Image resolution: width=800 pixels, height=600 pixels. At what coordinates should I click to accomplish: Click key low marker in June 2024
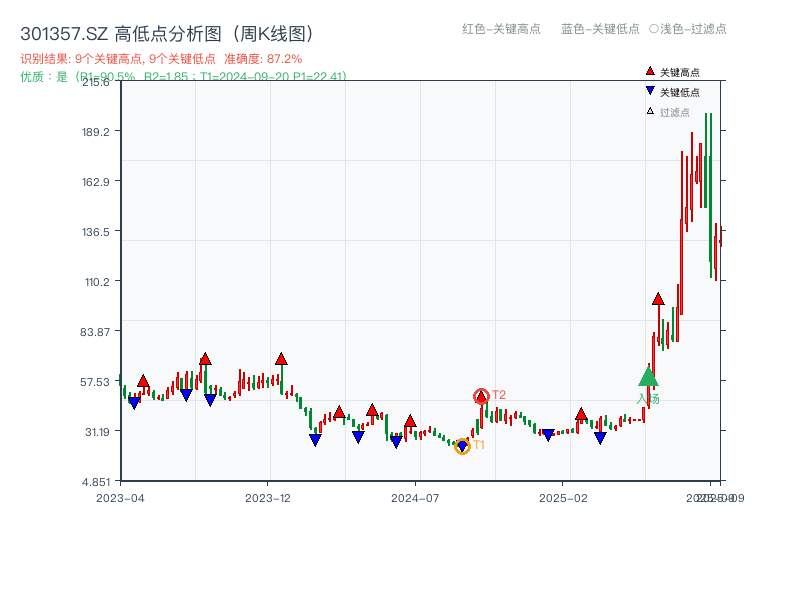(x=396, y=442)
